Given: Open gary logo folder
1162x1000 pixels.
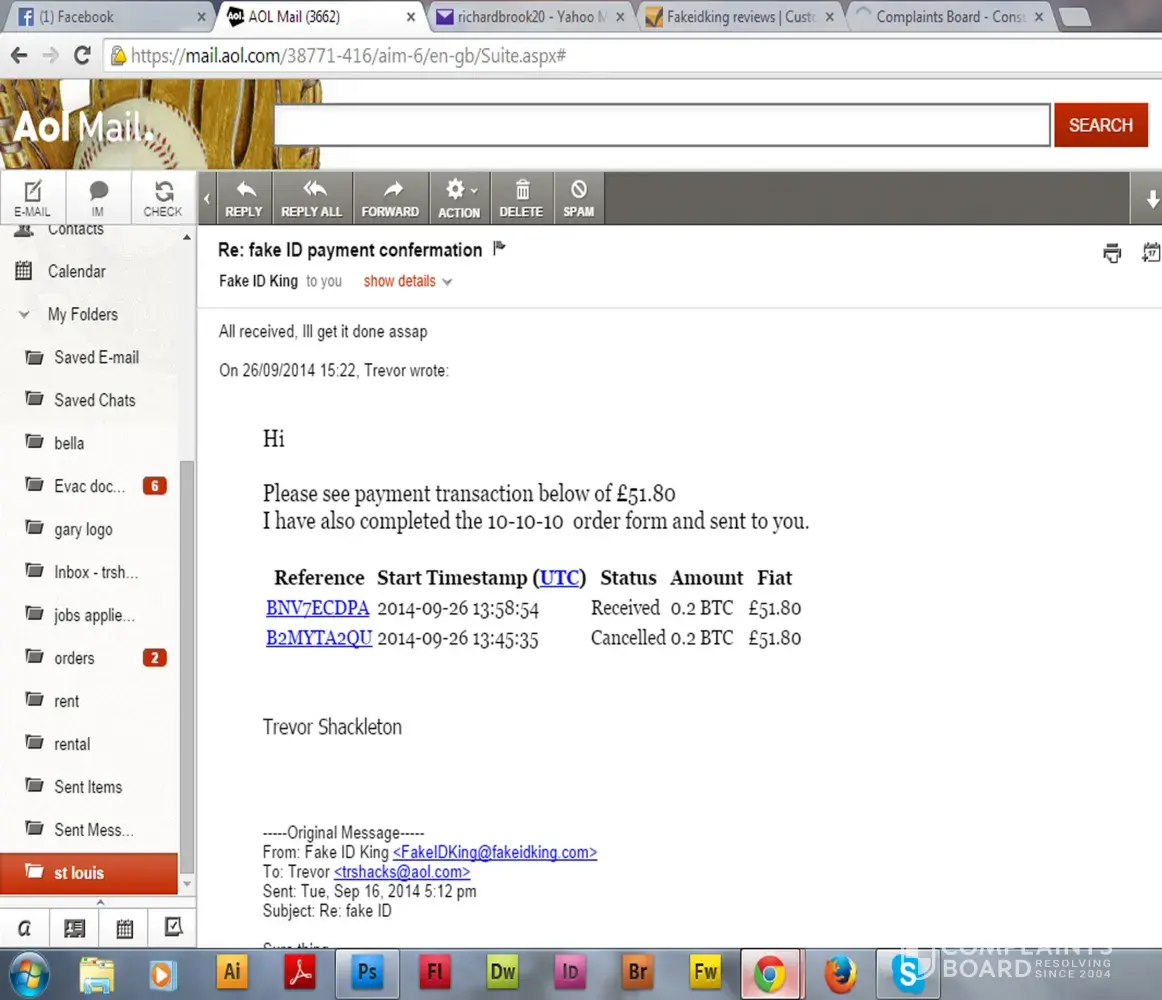Looking at the screenshot, I should 83,529.
